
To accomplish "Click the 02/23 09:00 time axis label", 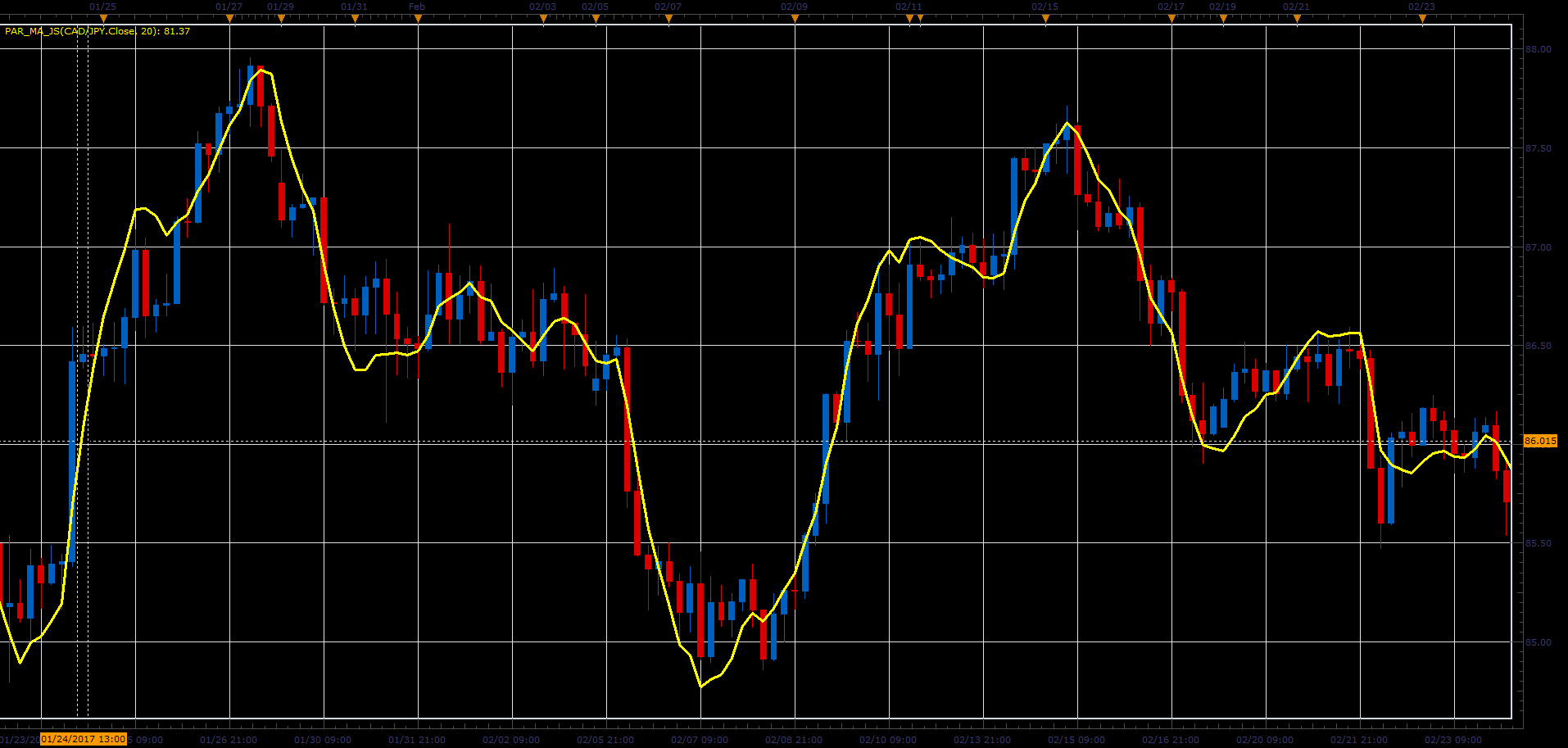I will click(x=1453, y=740).
